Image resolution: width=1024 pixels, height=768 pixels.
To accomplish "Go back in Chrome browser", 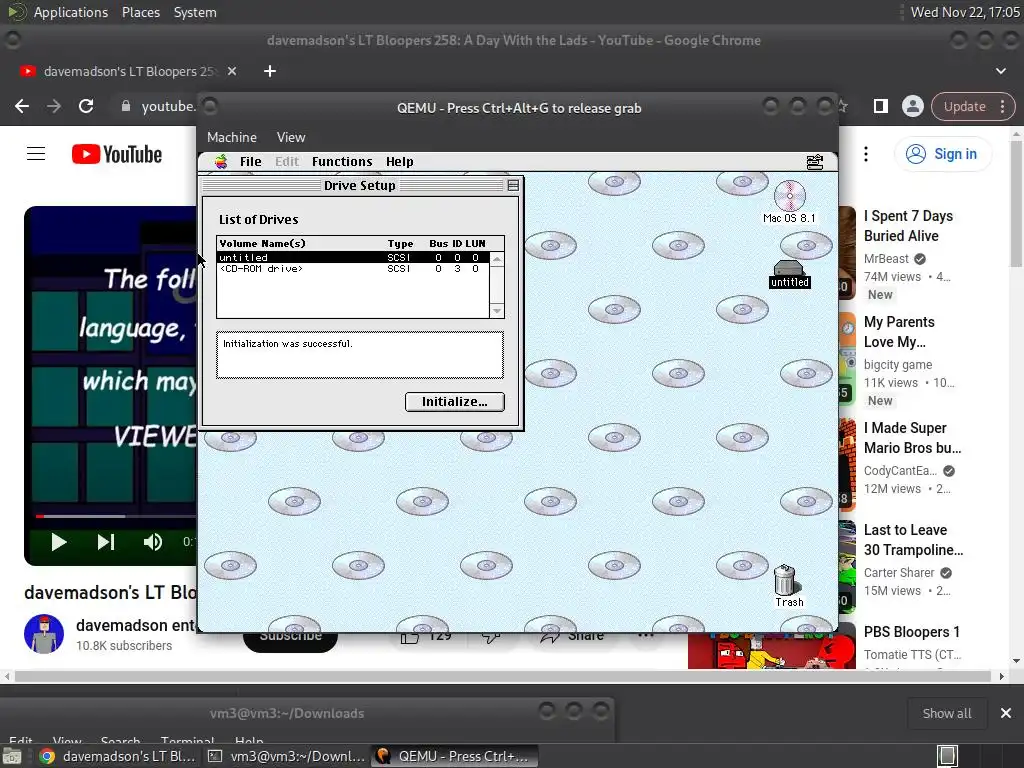I will [x=22, y=106].
